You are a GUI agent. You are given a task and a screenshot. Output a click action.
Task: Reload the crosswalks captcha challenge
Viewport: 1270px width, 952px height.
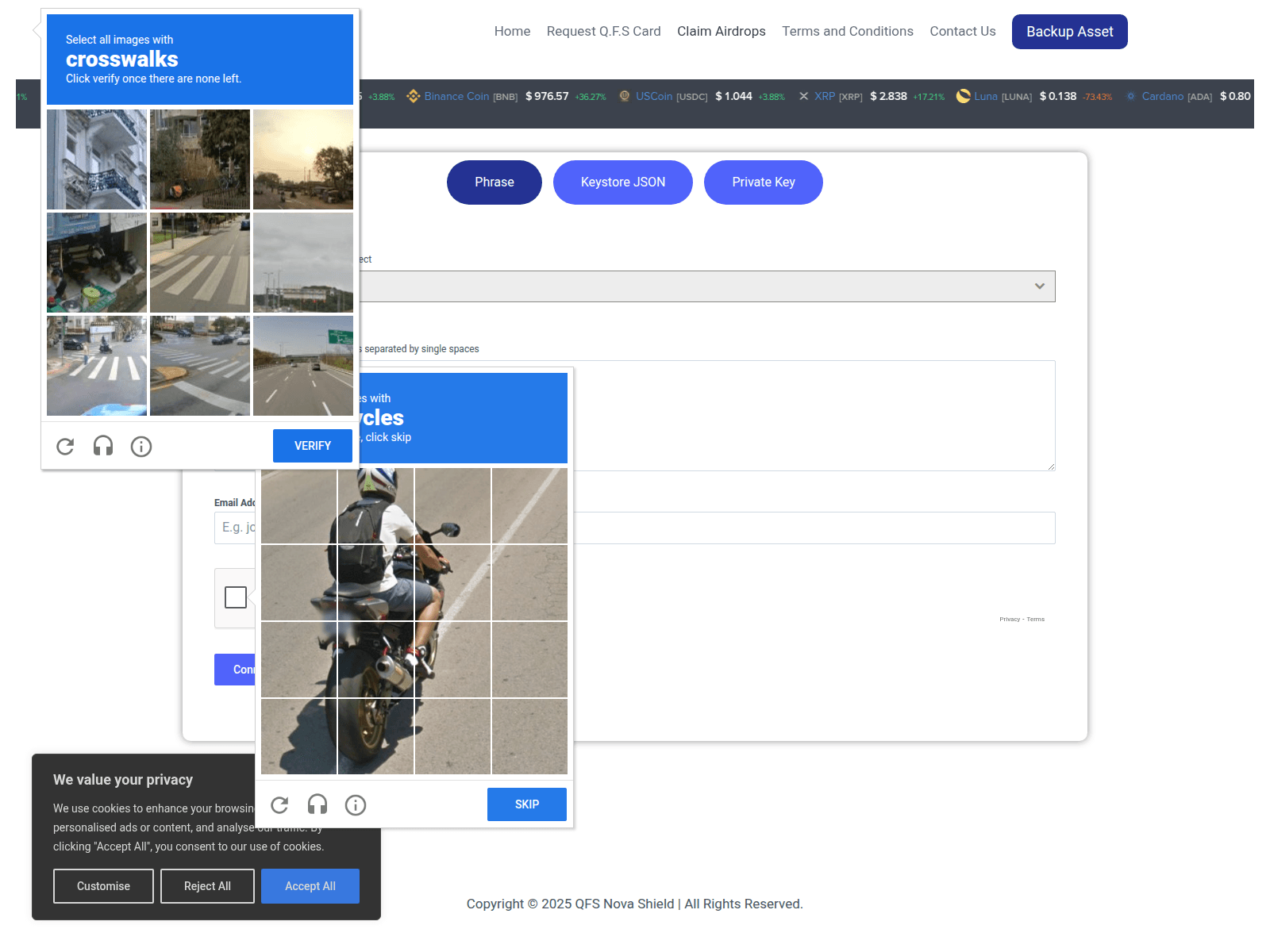click(65, 447)
